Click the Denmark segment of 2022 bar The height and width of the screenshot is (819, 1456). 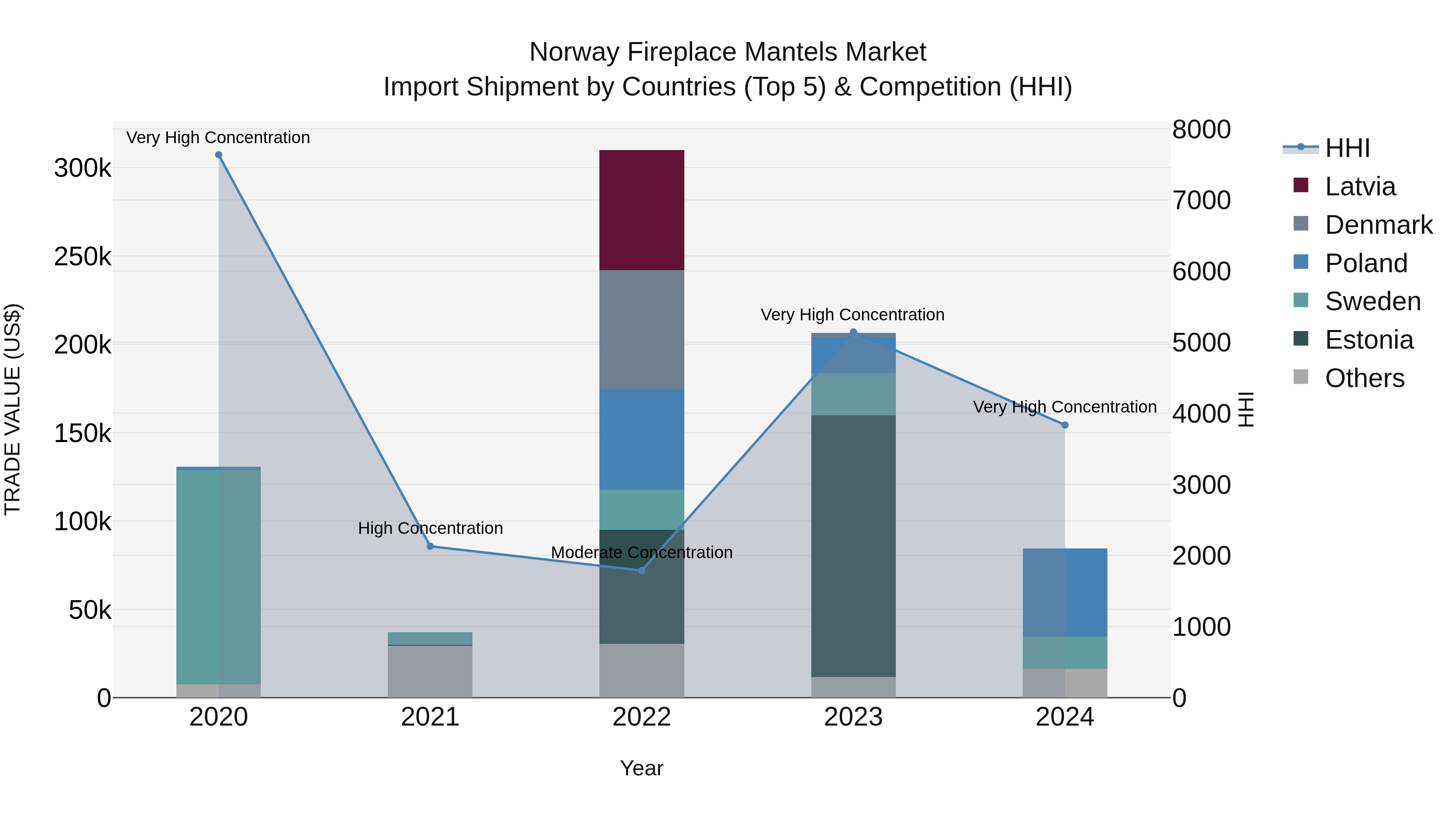point(641,330)
